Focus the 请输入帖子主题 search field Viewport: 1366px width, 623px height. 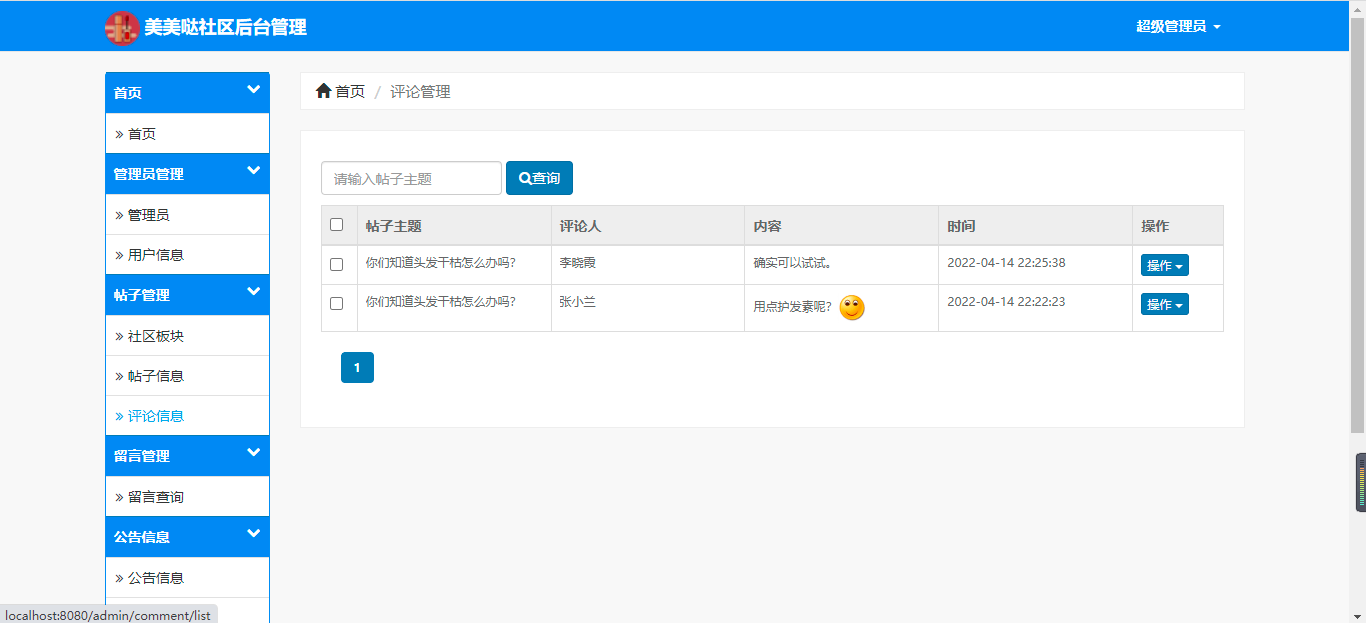tap(411, 178)
